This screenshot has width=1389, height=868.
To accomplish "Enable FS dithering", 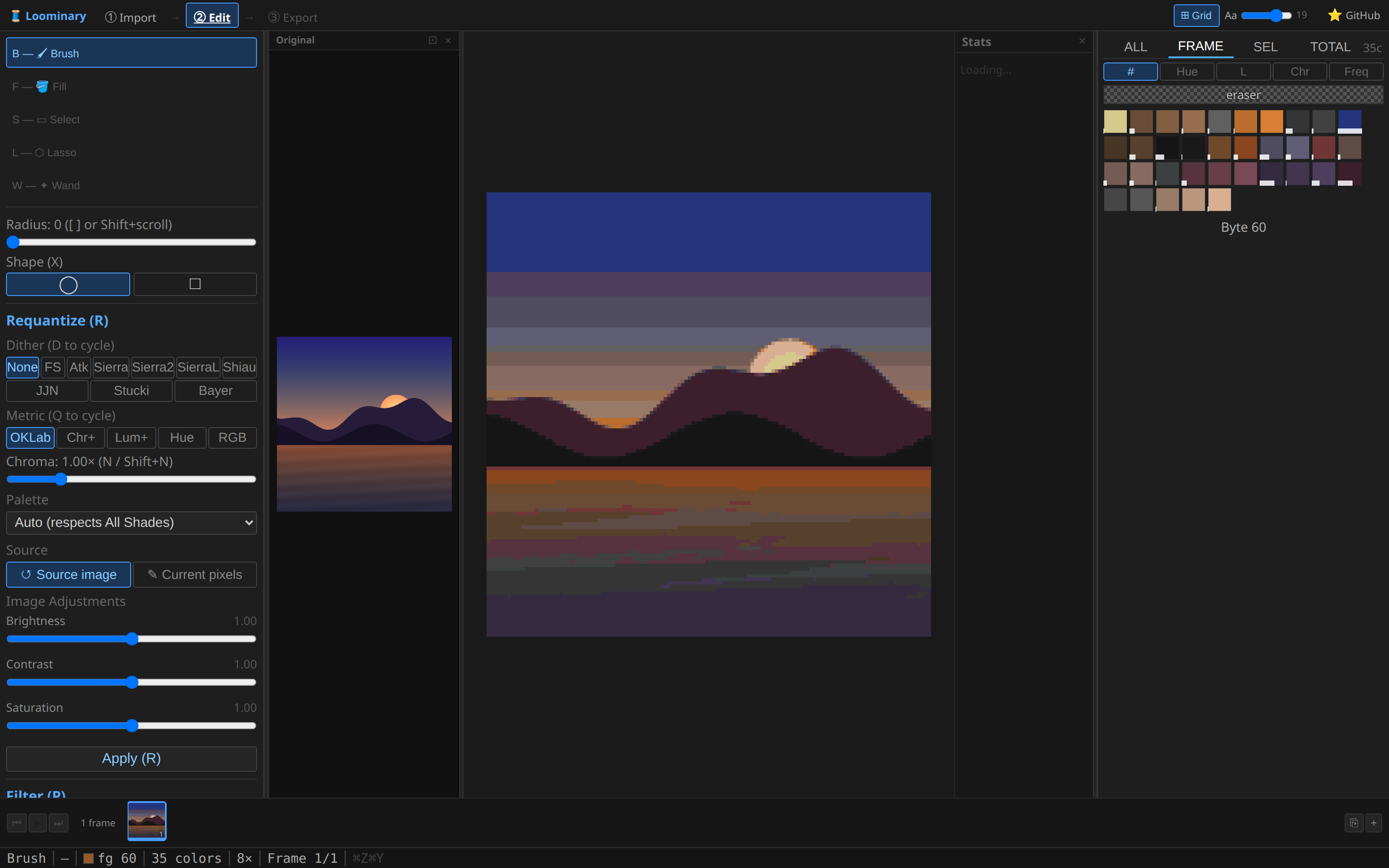I will click(x=52, y=367).
